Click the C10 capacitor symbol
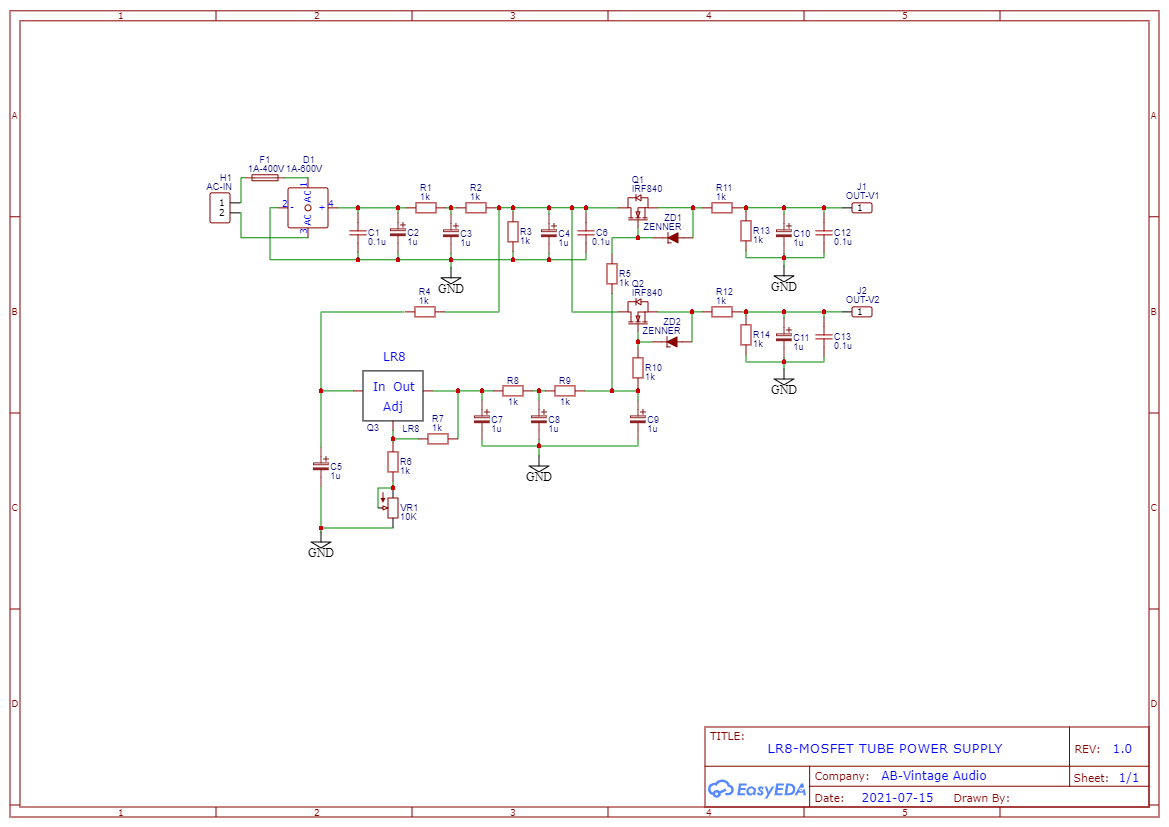The image size is (1169, 827). pos(784,232)
